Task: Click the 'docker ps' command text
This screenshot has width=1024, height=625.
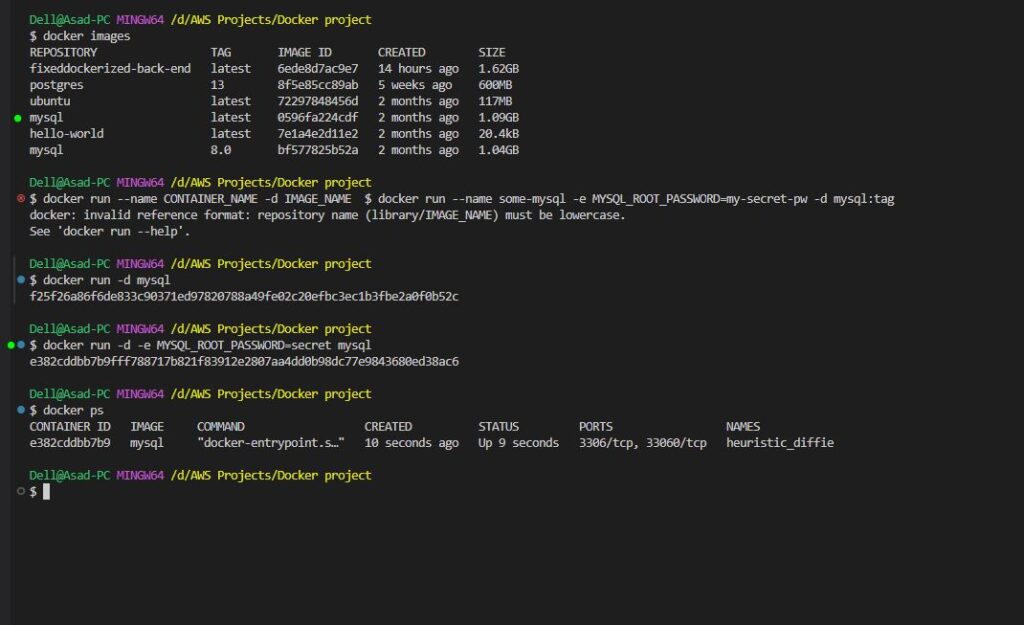Action: 73,410
